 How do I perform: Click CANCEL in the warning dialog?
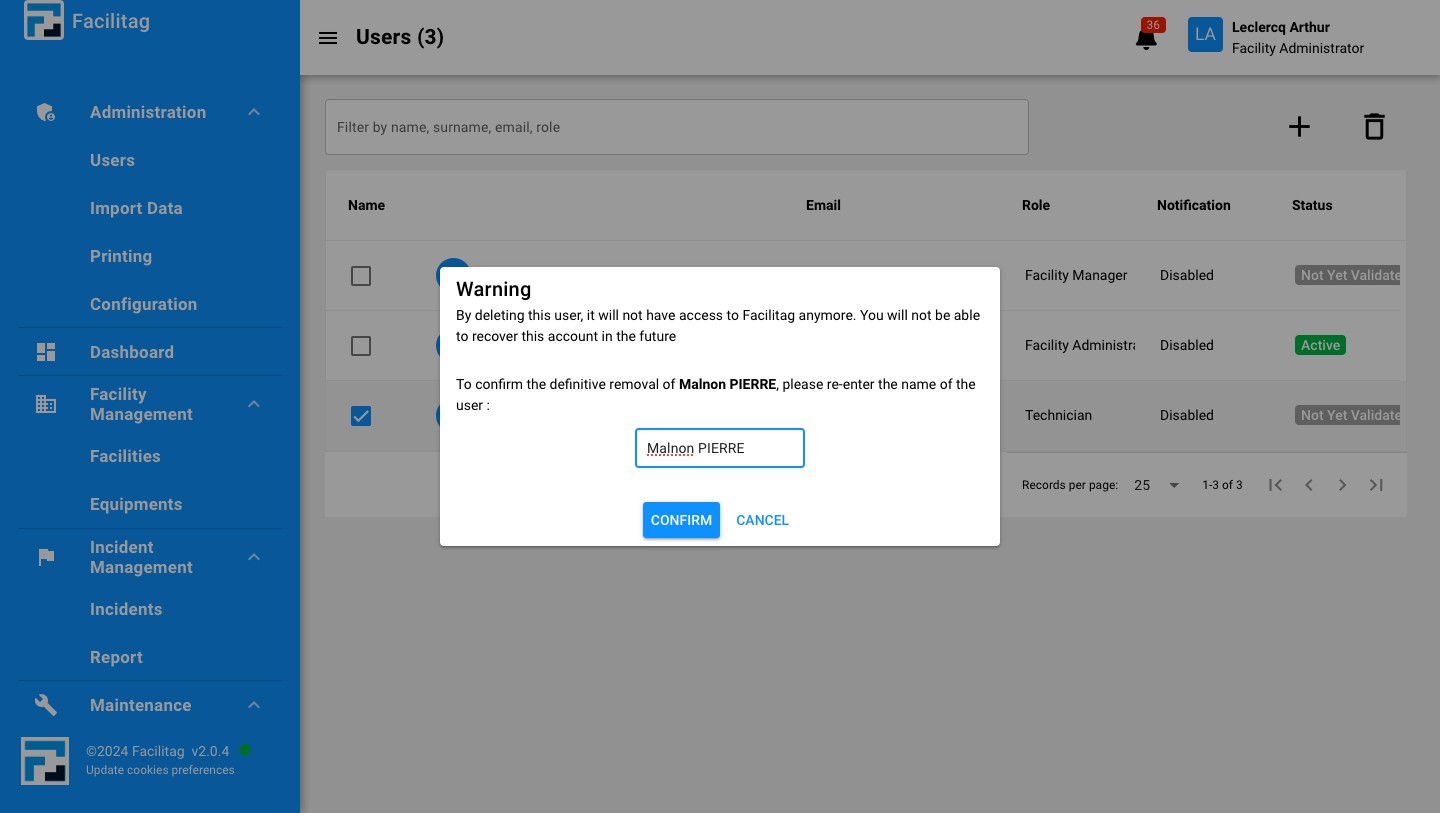[x=762, y=520]
